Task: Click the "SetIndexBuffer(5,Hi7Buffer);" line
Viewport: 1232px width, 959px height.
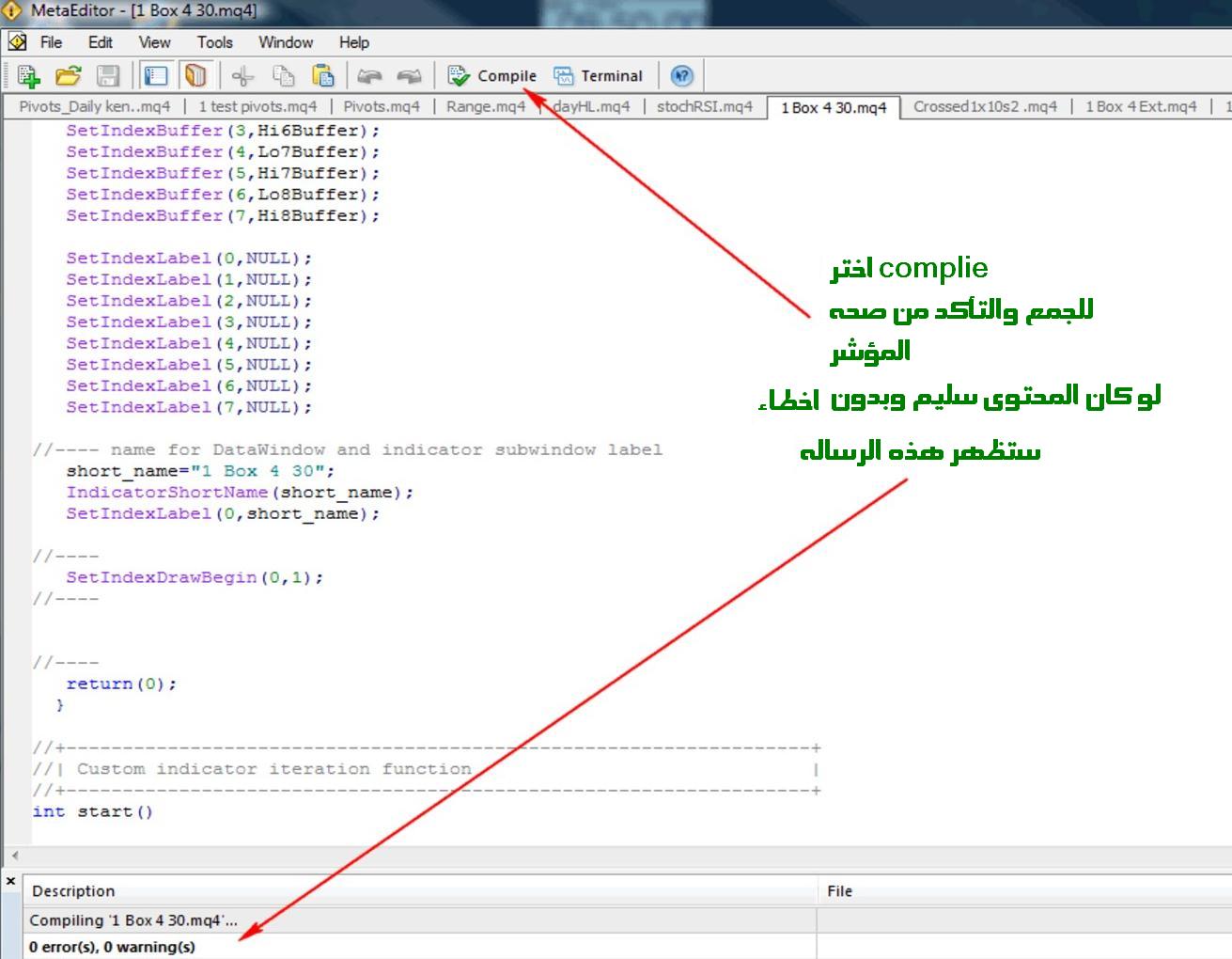Action: [x=223, y=173]
